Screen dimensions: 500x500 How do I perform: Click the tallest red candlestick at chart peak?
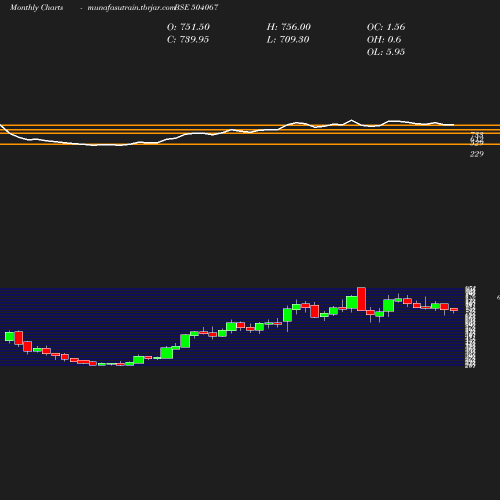tap(361, 299)
